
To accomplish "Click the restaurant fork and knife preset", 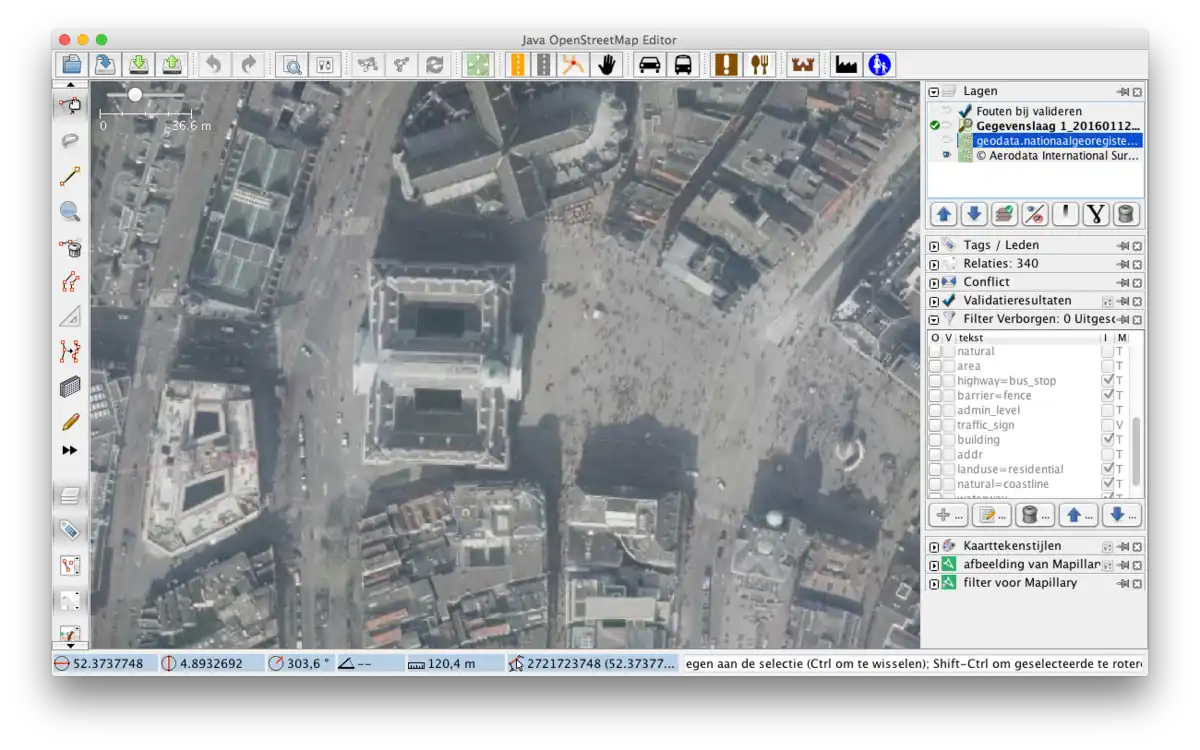I will coord(761,65).
